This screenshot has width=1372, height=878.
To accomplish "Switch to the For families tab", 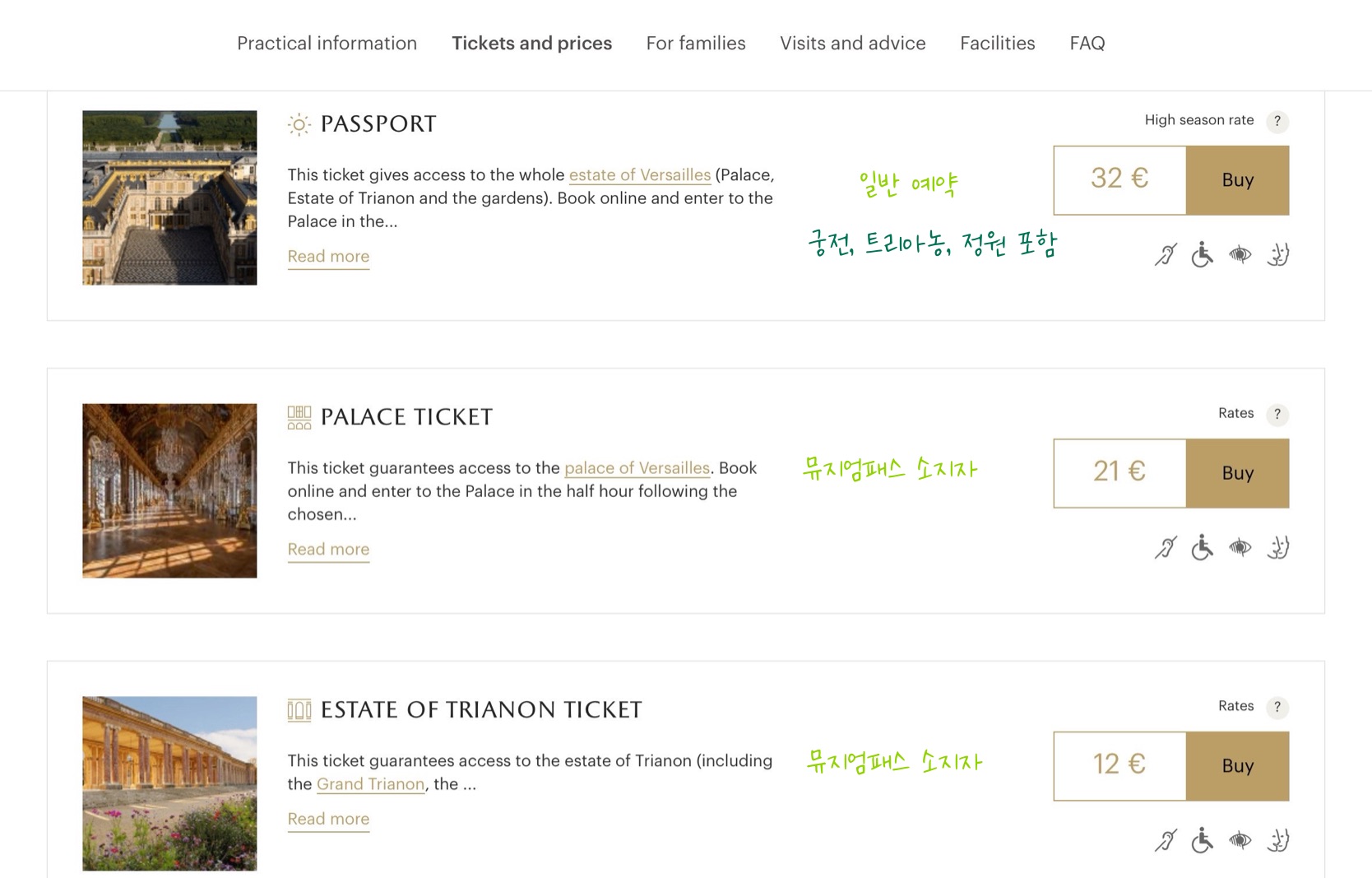I will (696, 44).
